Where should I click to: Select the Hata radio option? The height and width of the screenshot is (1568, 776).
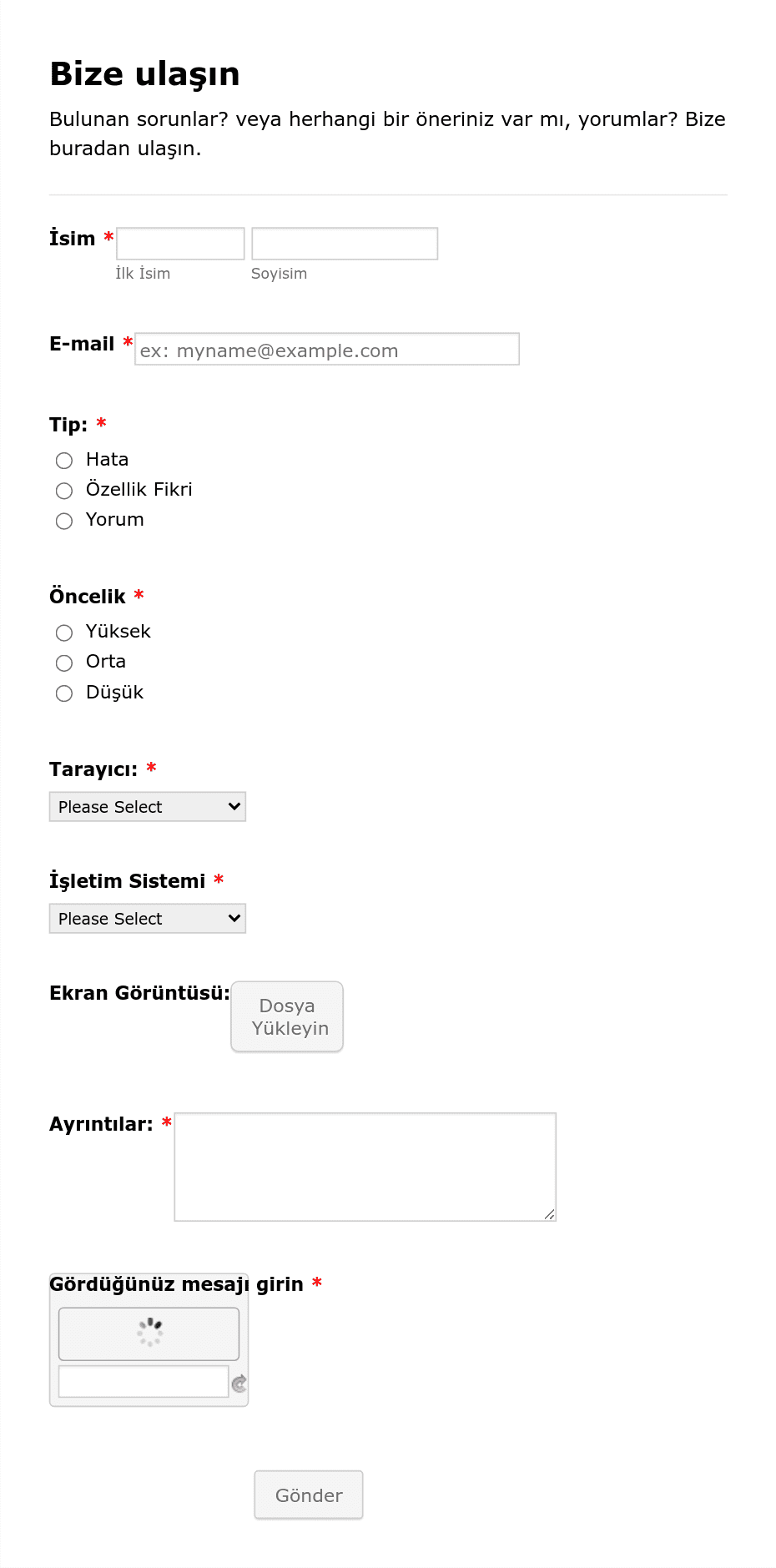coord(64,461)
